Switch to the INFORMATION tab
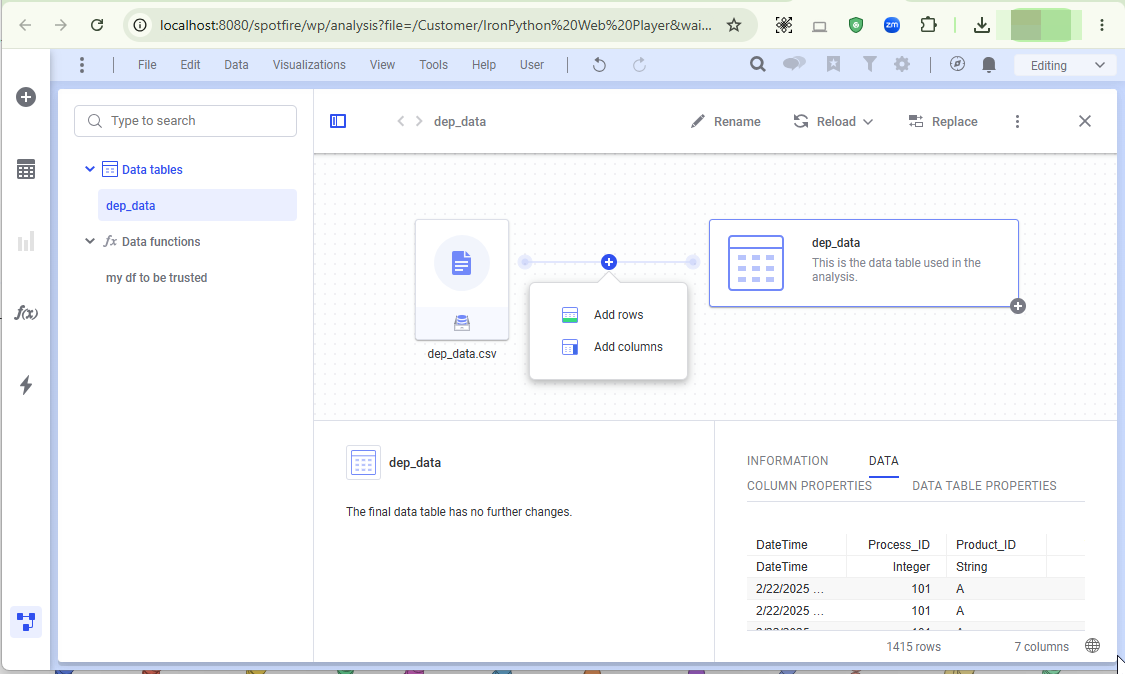 coord(787,461)
